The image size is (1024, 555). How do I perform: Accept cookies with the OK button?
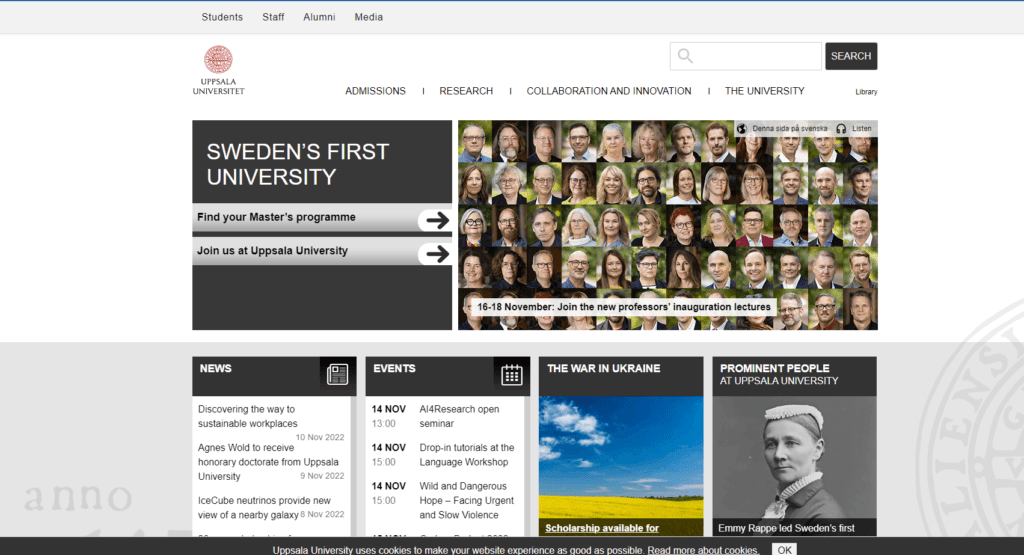point(785,549)
